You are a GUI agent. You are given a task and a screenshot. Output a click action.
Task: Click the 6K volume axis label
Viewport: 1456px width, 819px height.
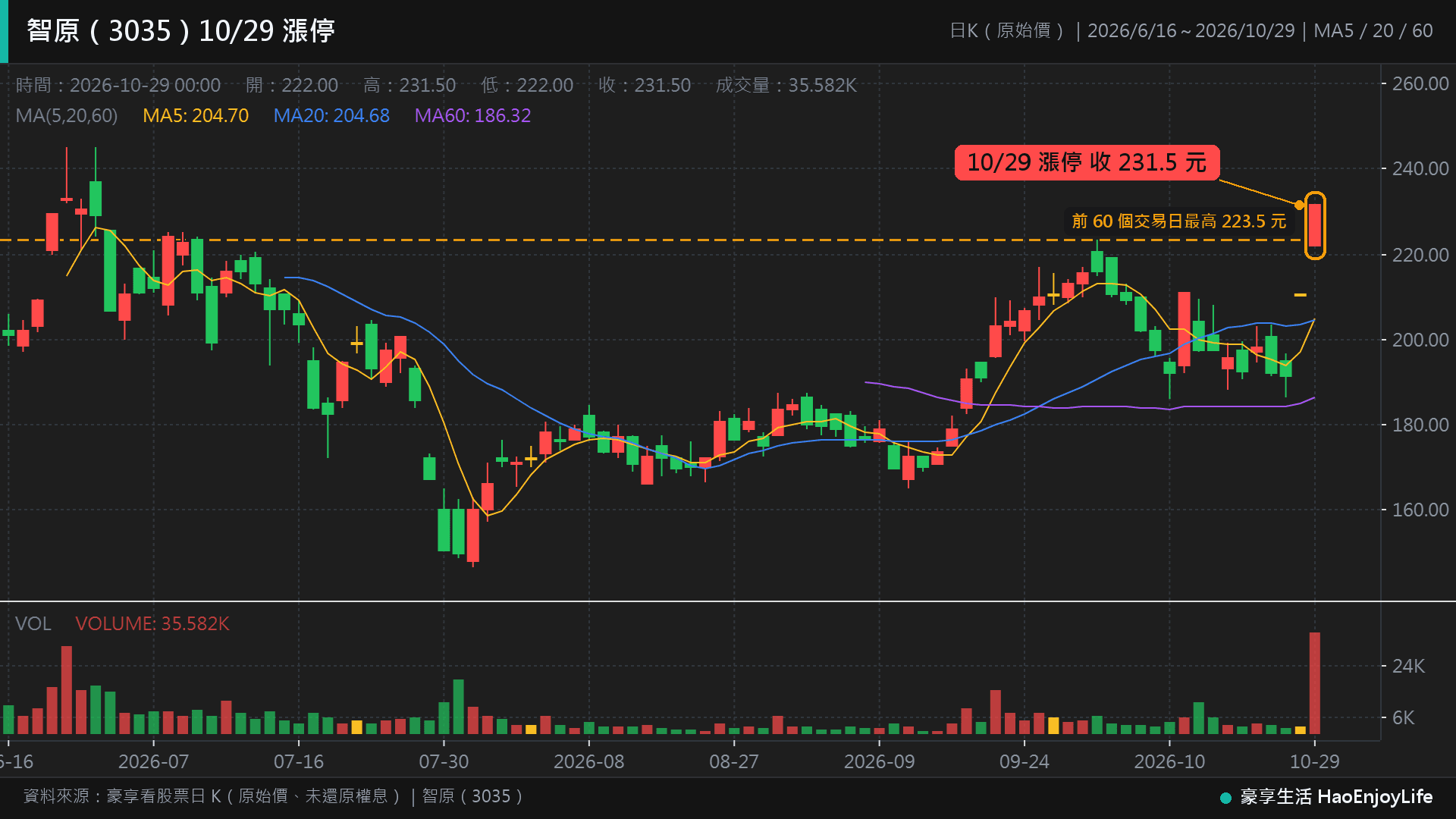click(x=1403, y=717)
